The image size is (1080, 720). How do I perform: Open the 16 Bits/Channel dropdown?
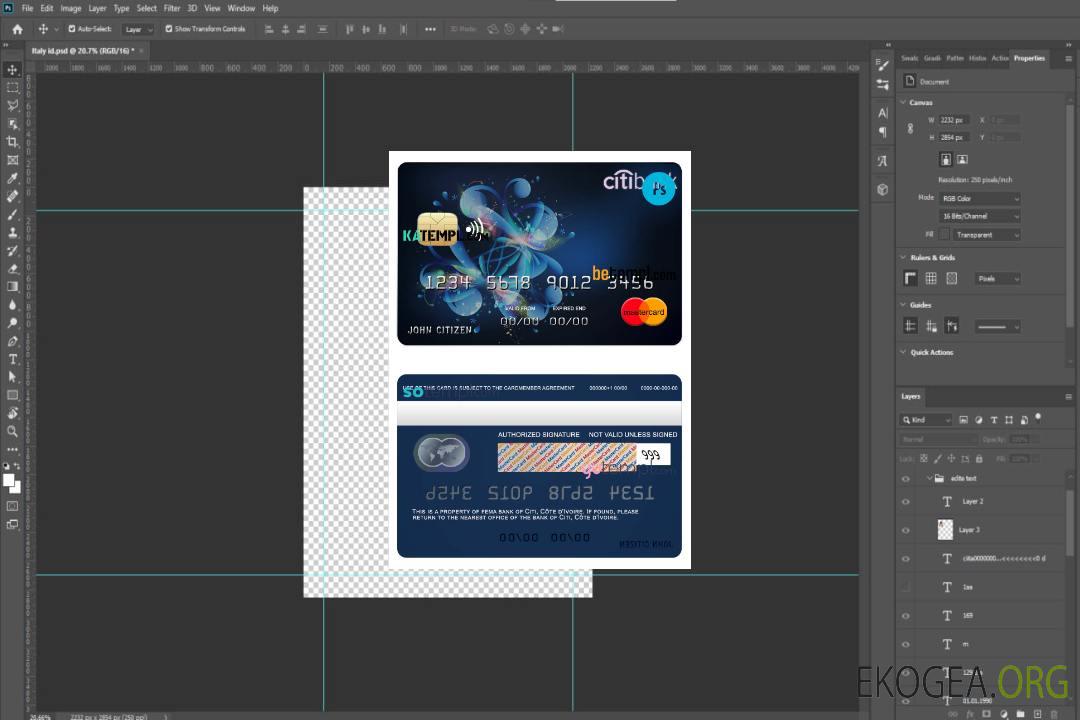979,216
